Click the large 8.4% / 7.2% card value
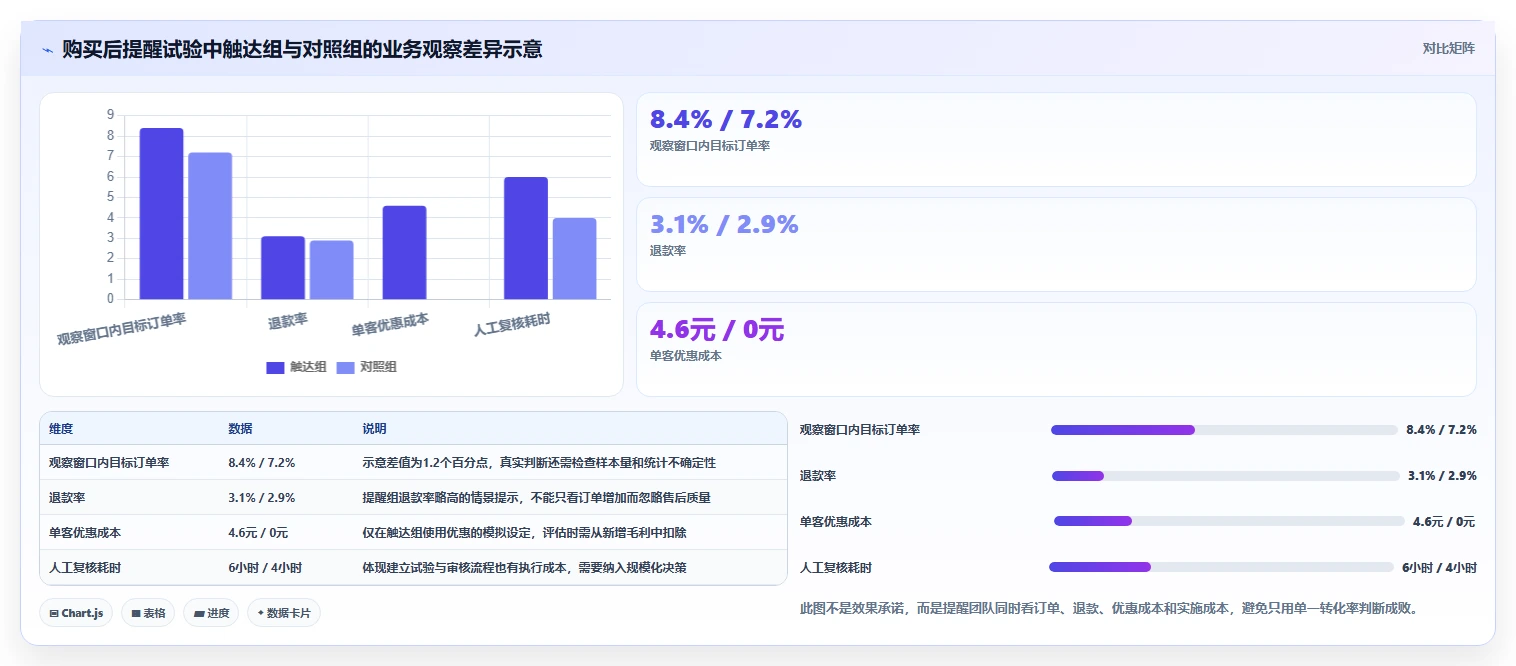Image resolution: width=1516 pixels, height=666 pixels. [x=726, y=120]
